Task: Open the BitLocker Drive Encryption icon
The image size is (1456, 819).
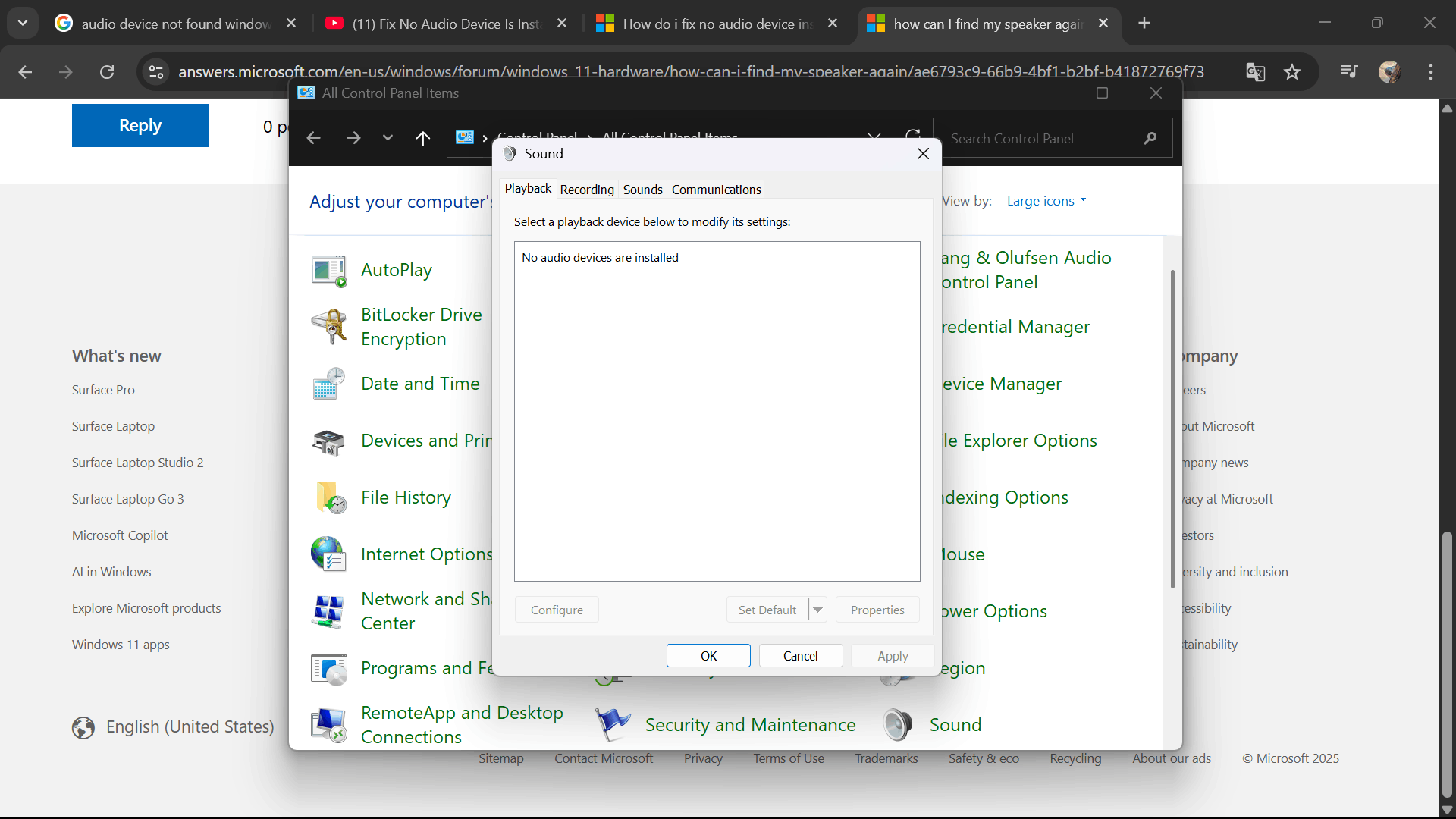Action: (x=328, y=327)
